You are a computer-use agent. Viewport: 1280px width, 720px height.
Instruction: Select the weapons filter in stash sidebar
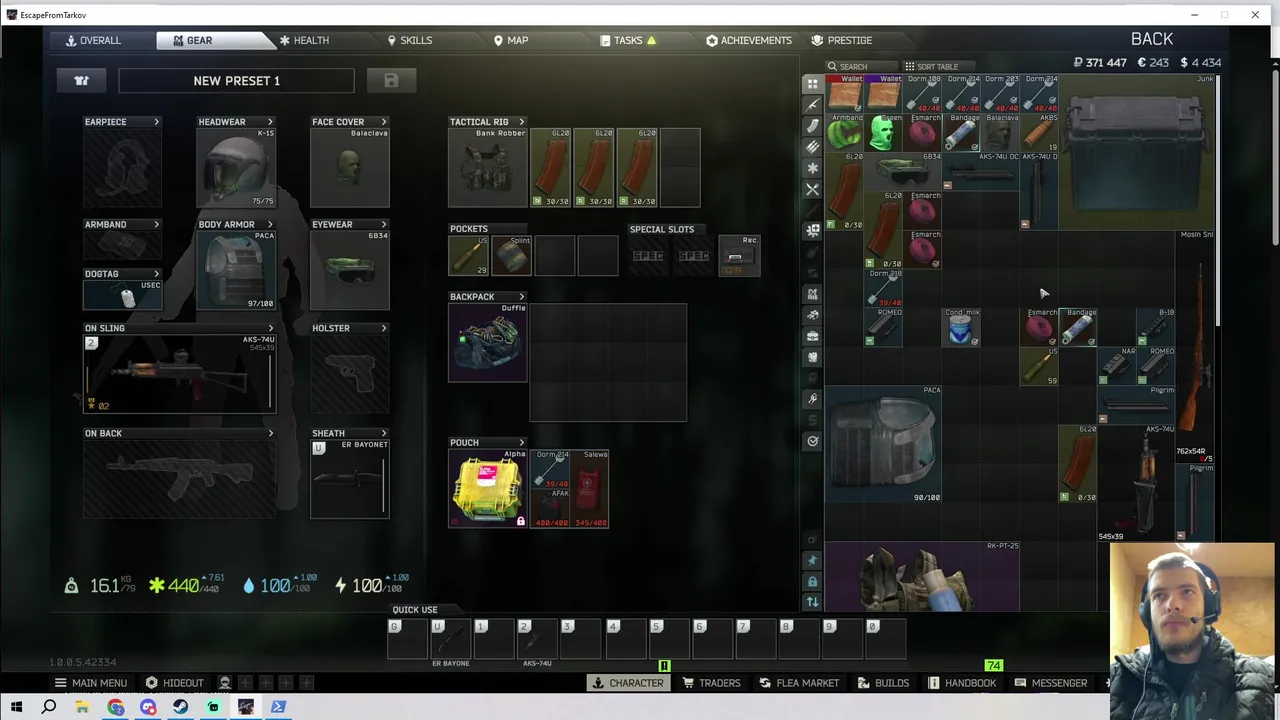pyautogui.click(x=813, y=105)
